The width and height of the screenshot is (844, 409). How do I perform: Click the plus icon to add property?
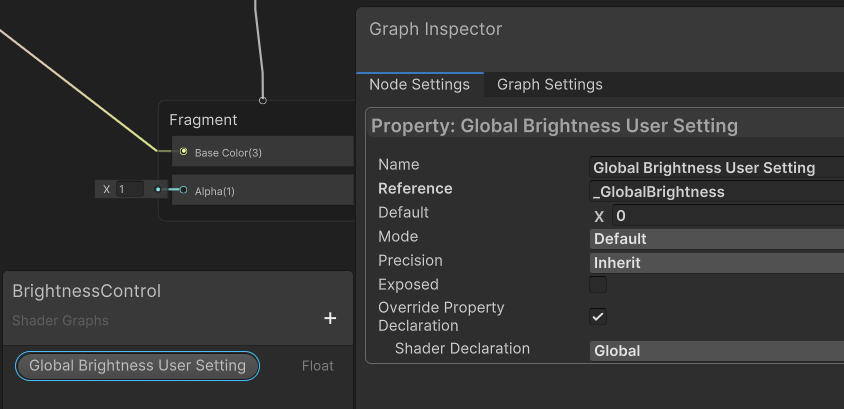pos(330,319)
